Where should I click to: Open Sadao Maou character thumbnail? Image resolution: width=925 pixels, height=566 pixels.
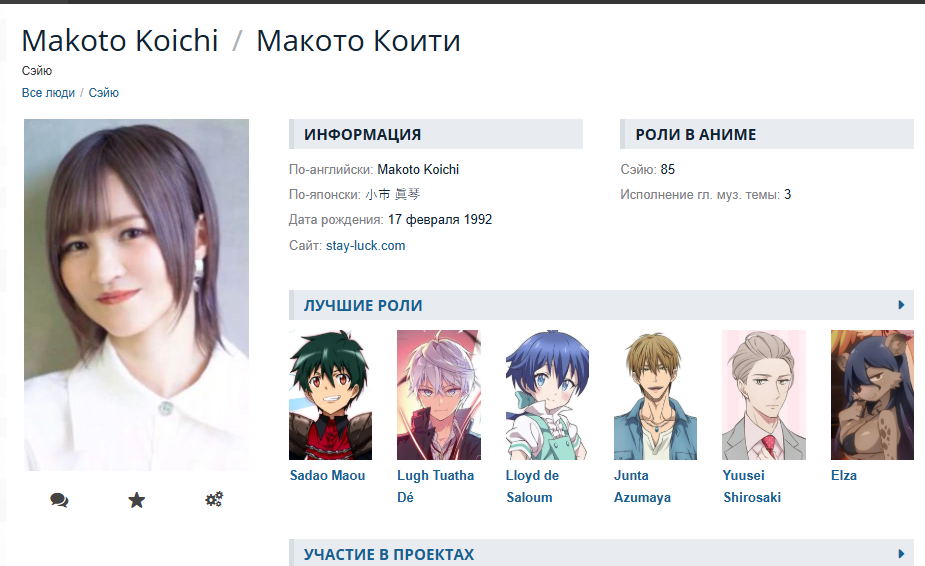(x=330, y=395)
